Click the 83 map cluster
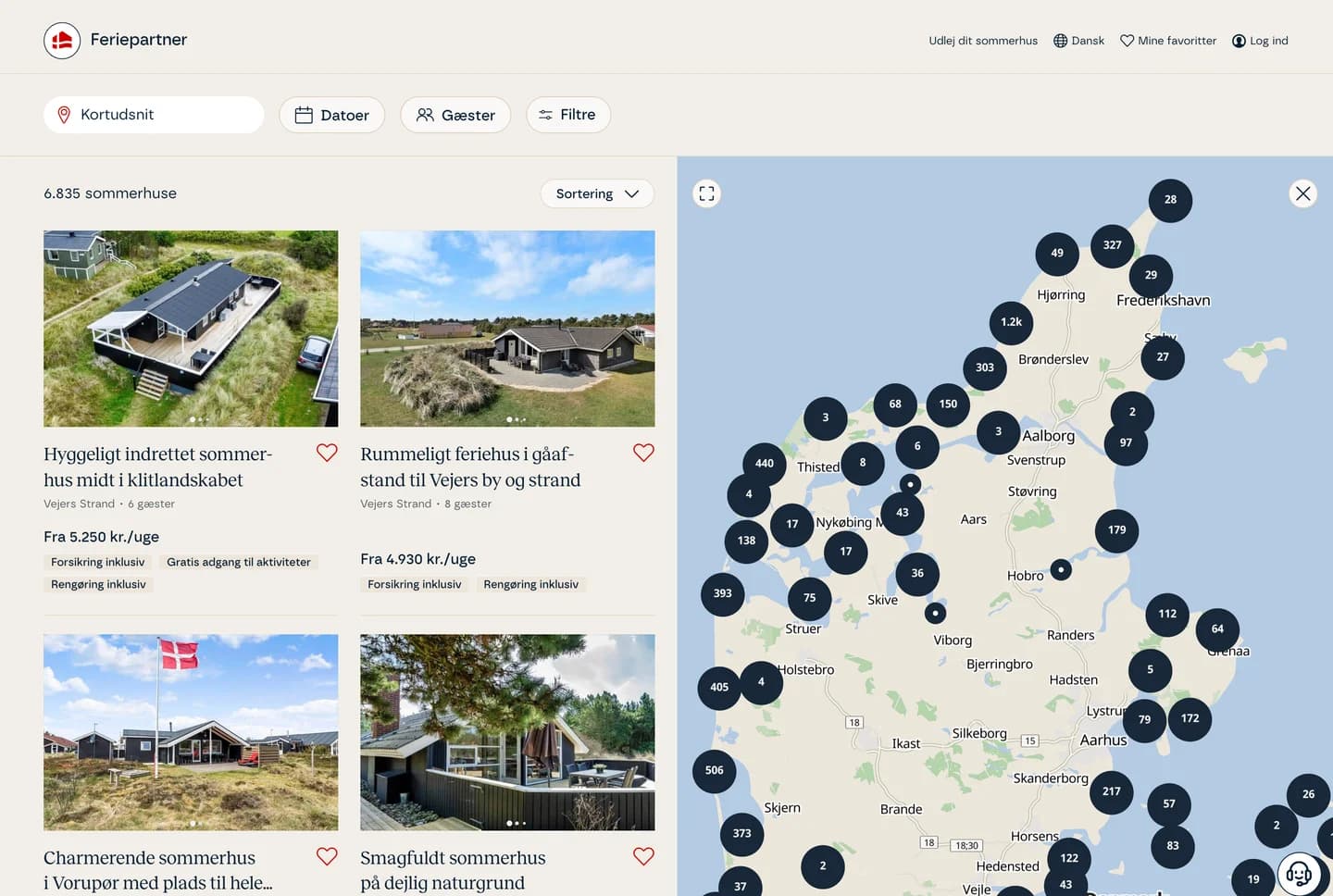Screen dimensions: 1333x896 1173,846
